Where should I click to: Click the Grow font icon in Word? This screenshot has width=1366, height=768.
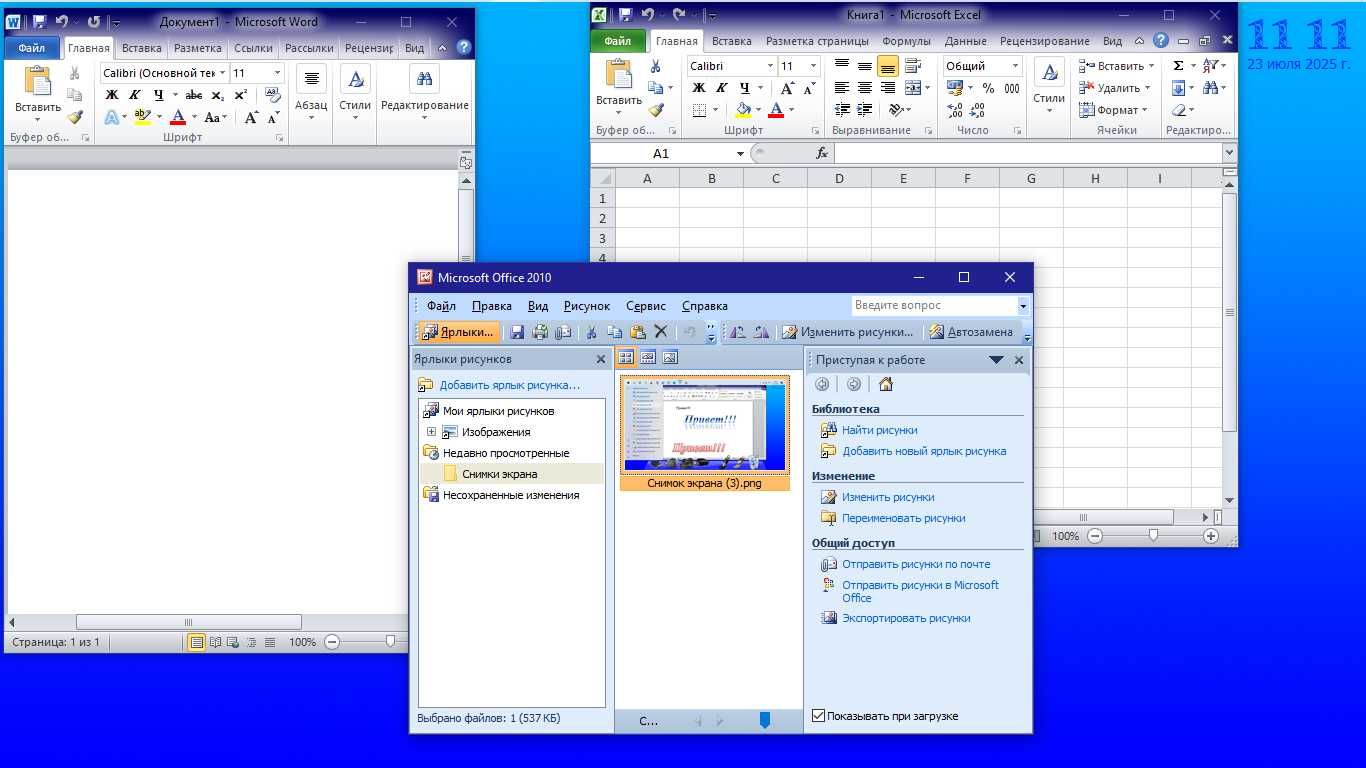point(252,117)
